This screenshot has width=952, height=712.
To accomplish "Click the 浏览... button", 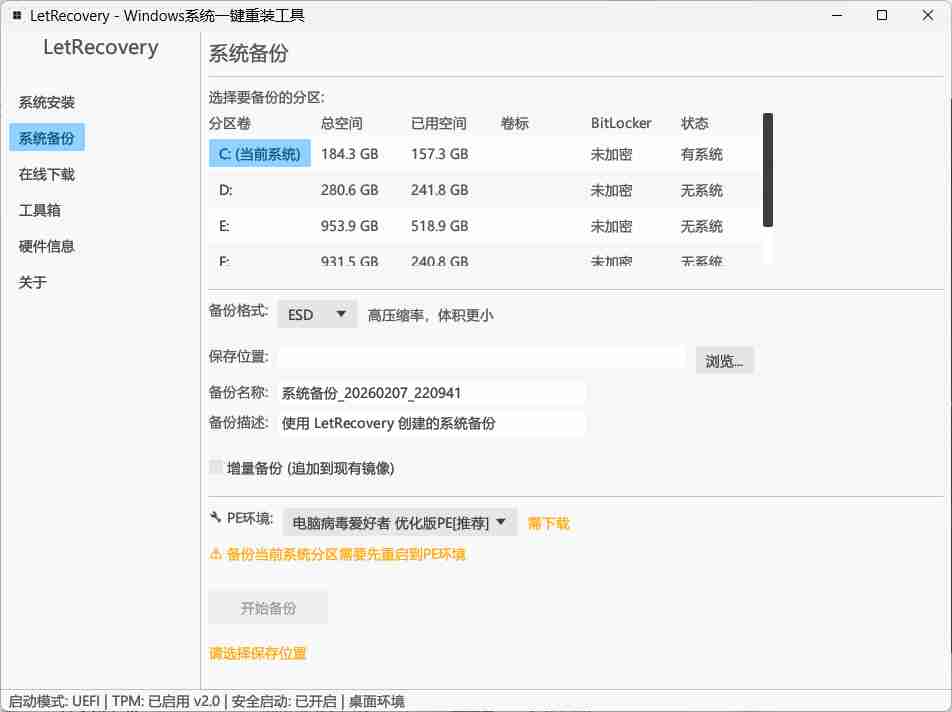I will (724, 361).
